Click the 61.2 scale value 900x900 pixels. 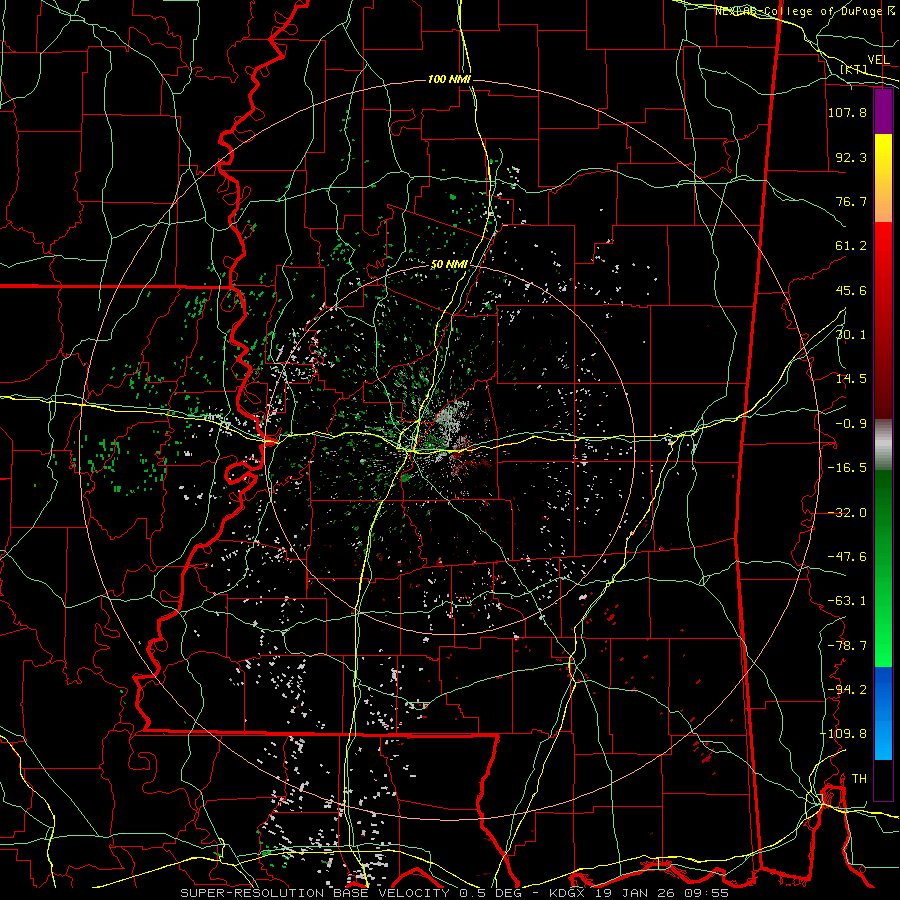851,246
